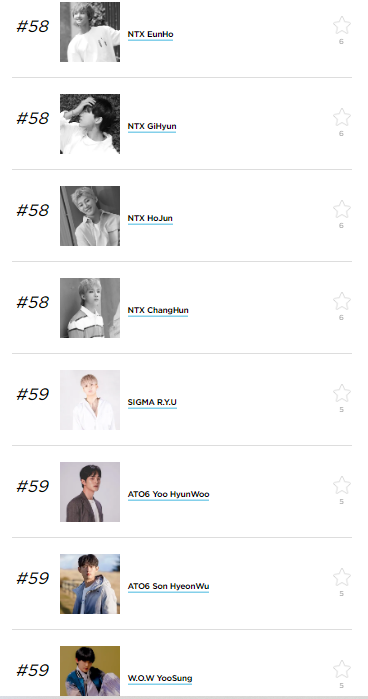Tap the star for NTX ChangHun
Viewport: 368px width, 699px height.
[x=342, y=301]
